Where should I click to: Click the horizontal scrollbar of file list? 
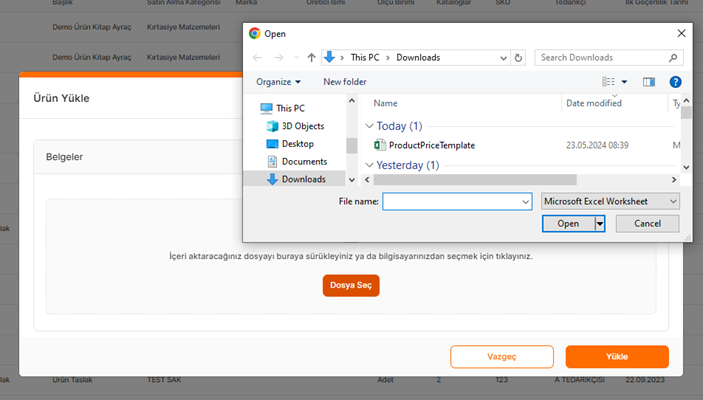point(475,180)
